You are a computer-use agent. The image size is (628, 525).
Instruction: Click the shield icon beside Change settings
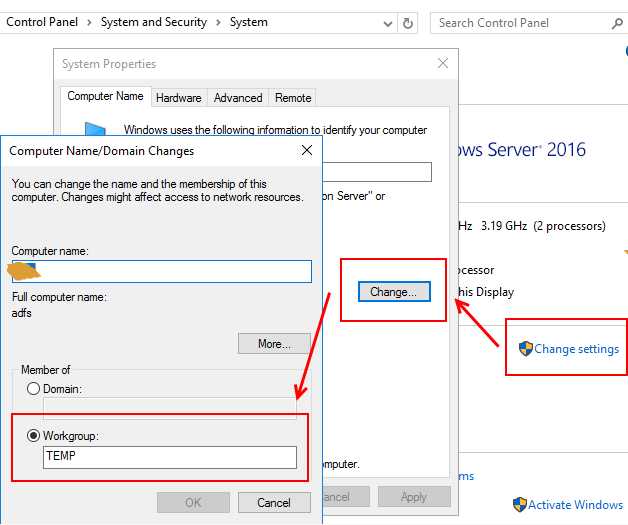click(x=525, y=349)
